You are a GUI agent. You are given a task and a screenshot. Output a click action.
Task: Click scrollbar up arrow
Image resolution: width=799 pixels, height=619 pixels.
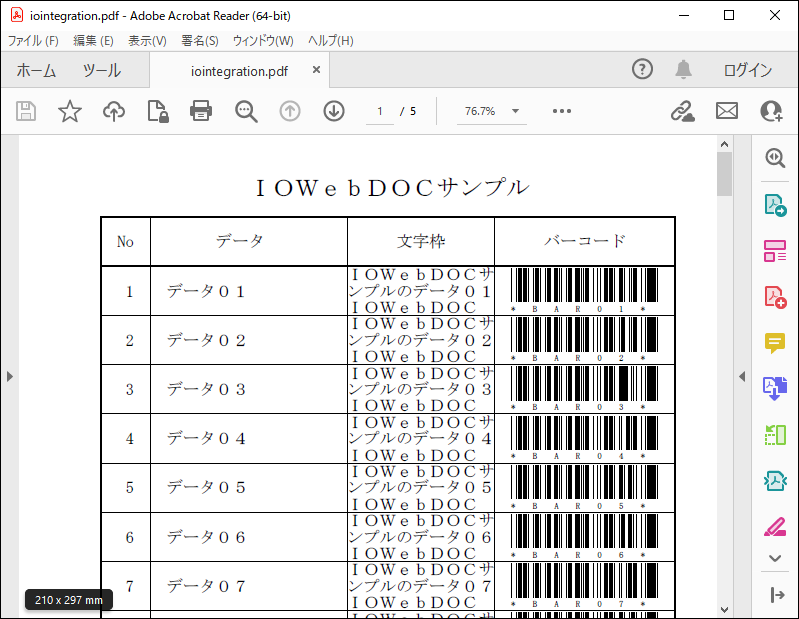point(724,144)
